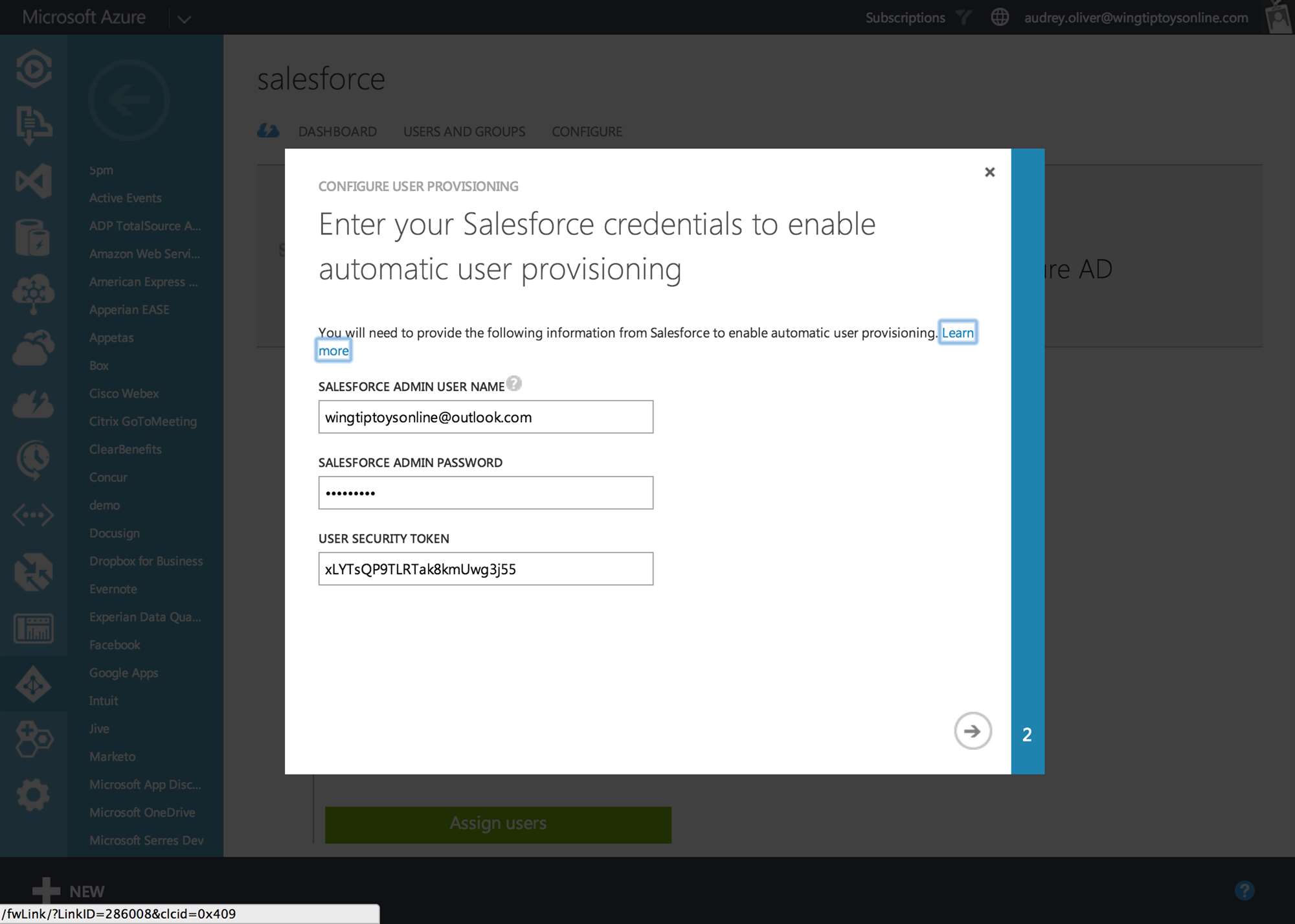Switch to the Configure tab

click(x=587, y=131)
